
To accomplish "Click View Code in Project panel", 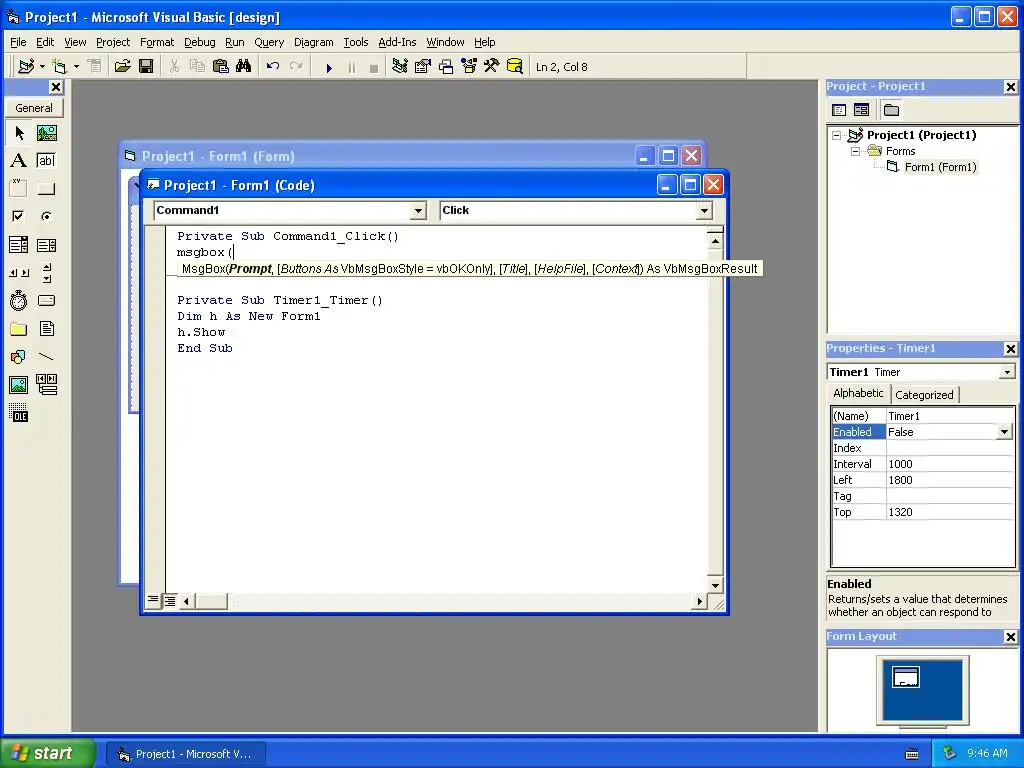I will [839, 110].
